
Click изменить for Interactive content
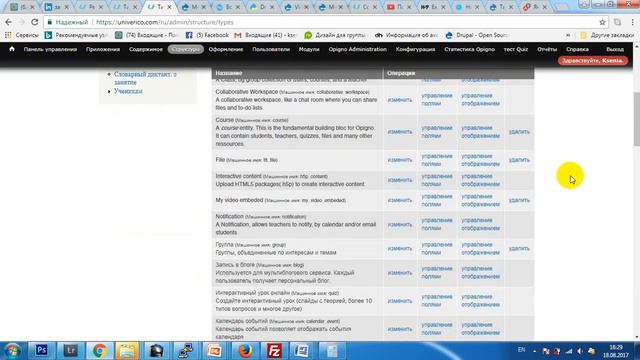[400, 180]
